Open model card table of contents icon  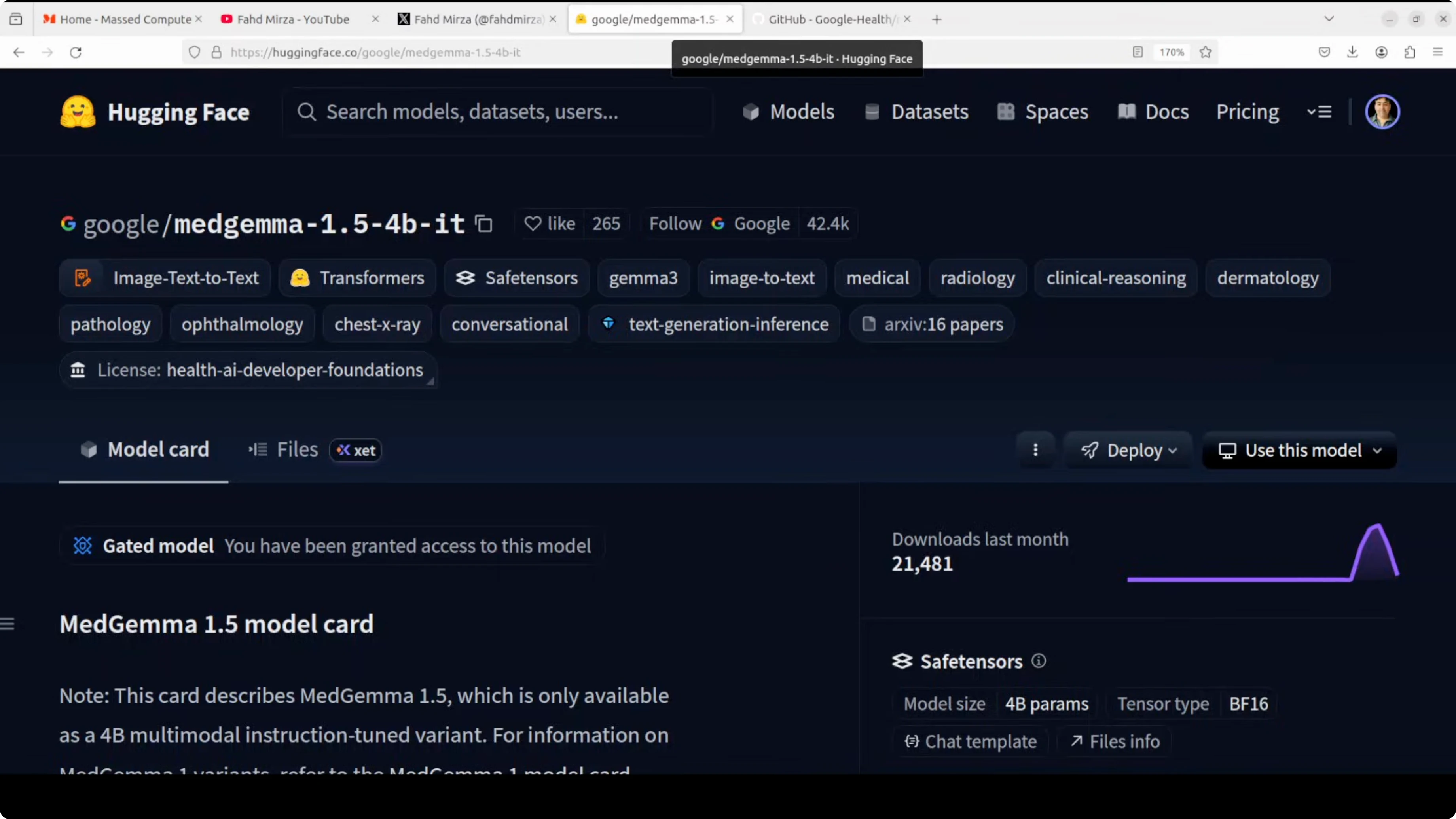point(8,624)
